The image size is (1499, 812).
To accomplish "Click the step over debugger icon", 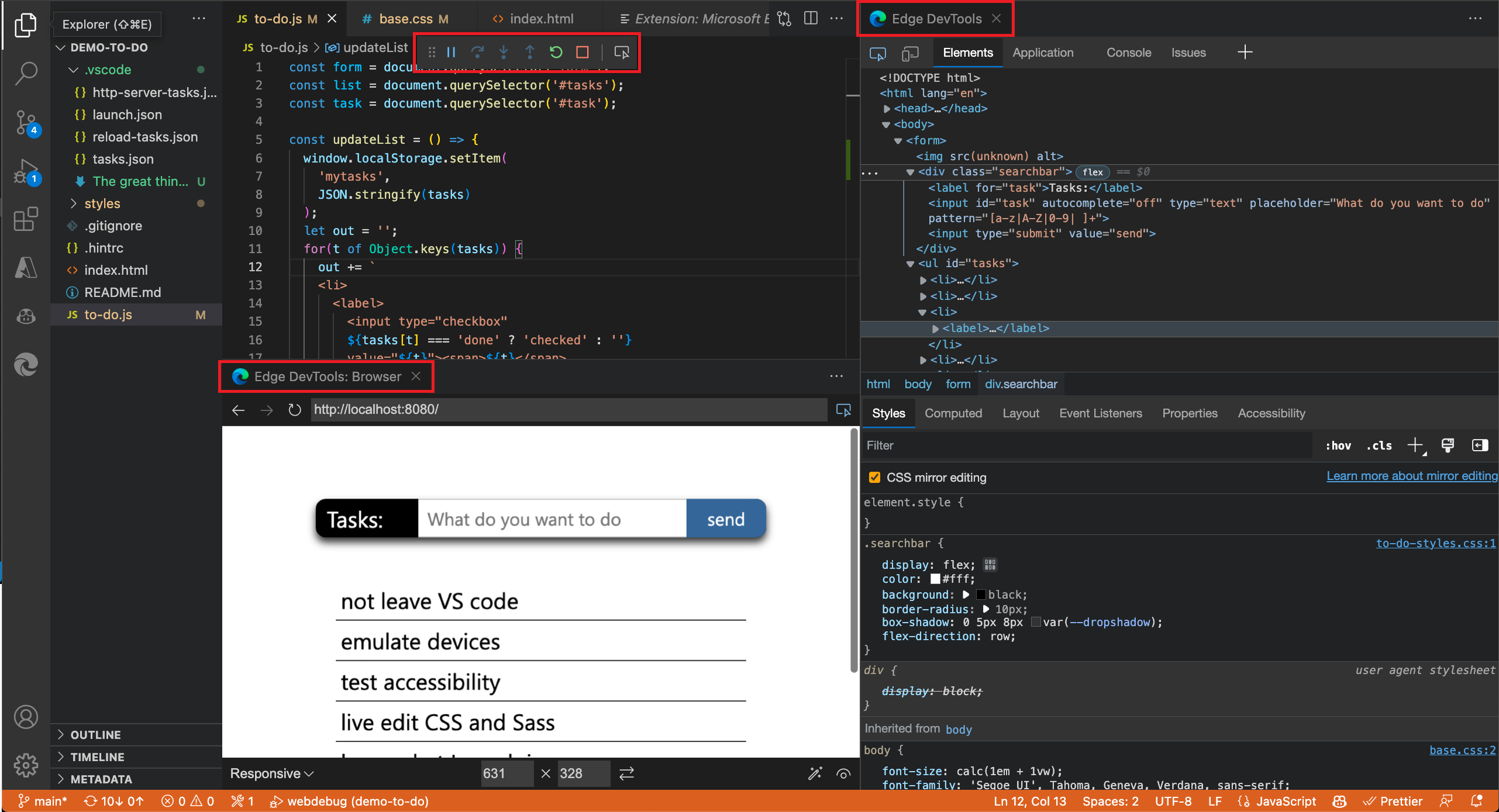I will point(476,52).
